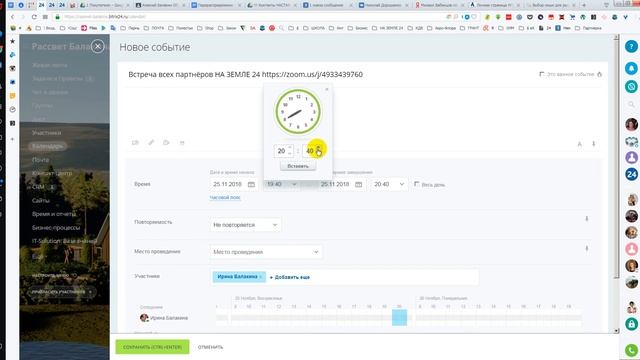Screen dimensions: 640x360
Task: Go back with browser back arrow
Action: coord(13,17)
